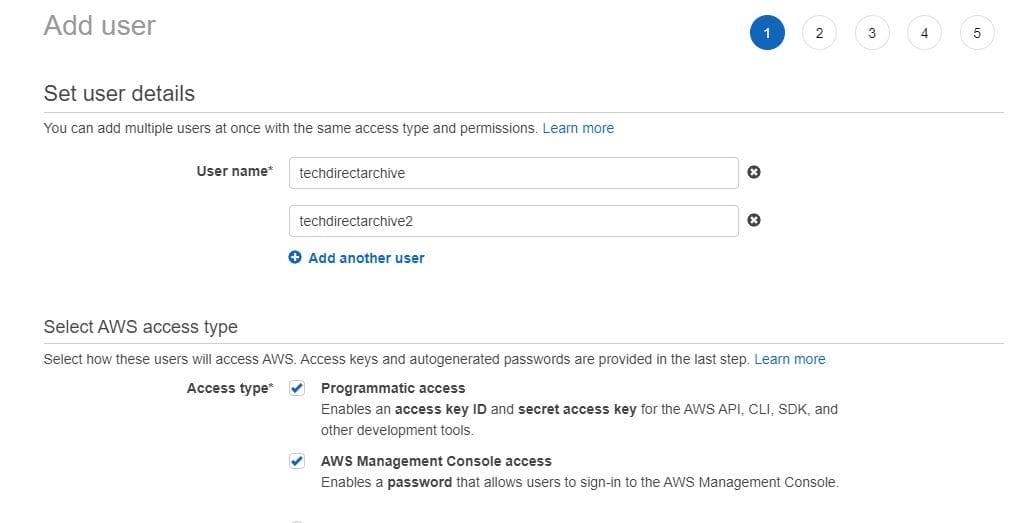Remove the techdirectarchive user entry
This screenshot has width=1023, height=523.
point(754,172)
